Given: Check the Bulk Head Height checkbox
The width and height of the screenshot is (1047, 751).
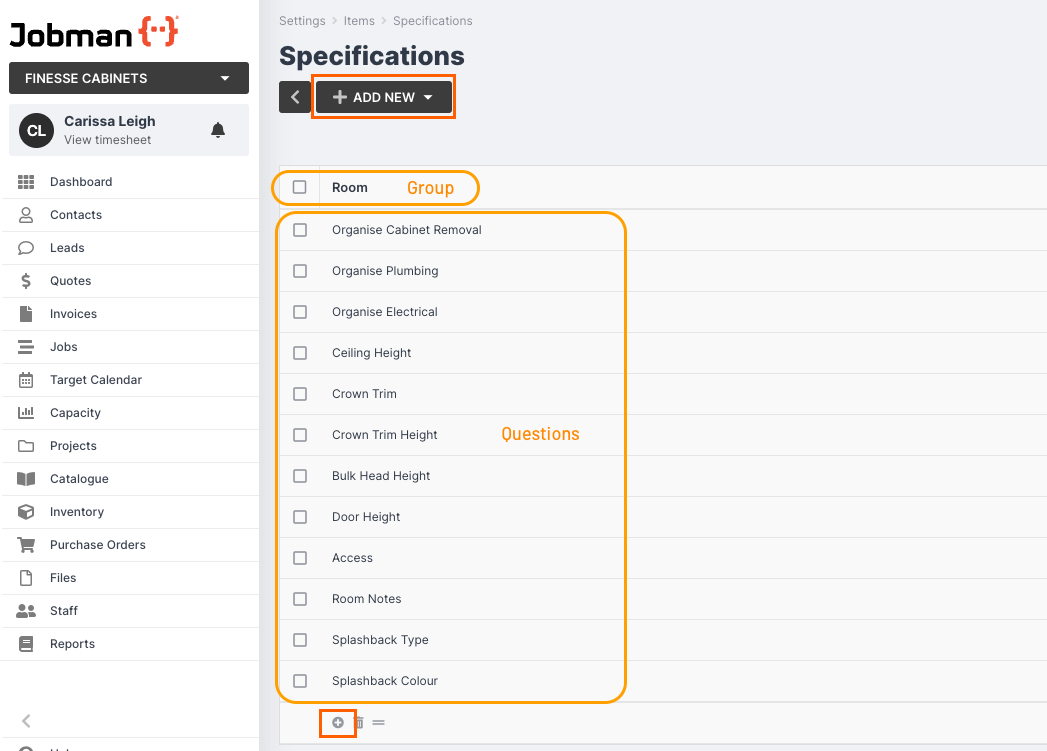Looking at the screenshot, I should pyautogui.click(x=300, y=476).
